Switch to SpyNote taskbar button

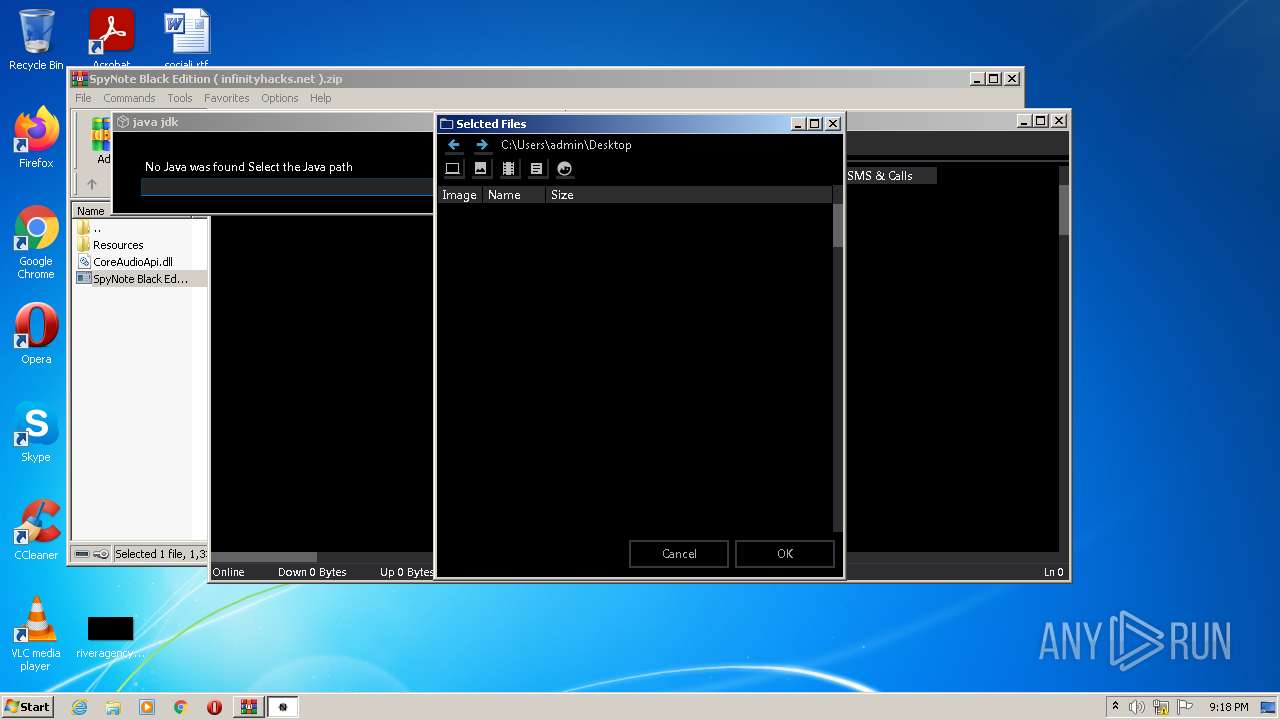(x=283, y=707)
